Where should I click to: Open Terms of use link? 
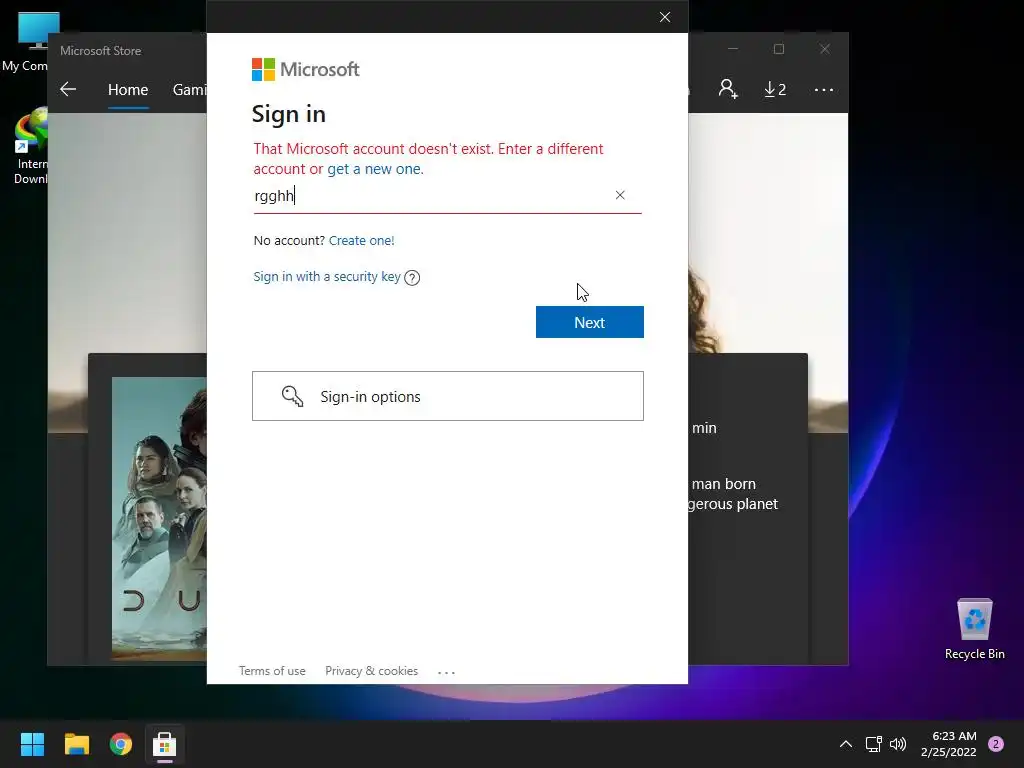[x=272, y=671]
